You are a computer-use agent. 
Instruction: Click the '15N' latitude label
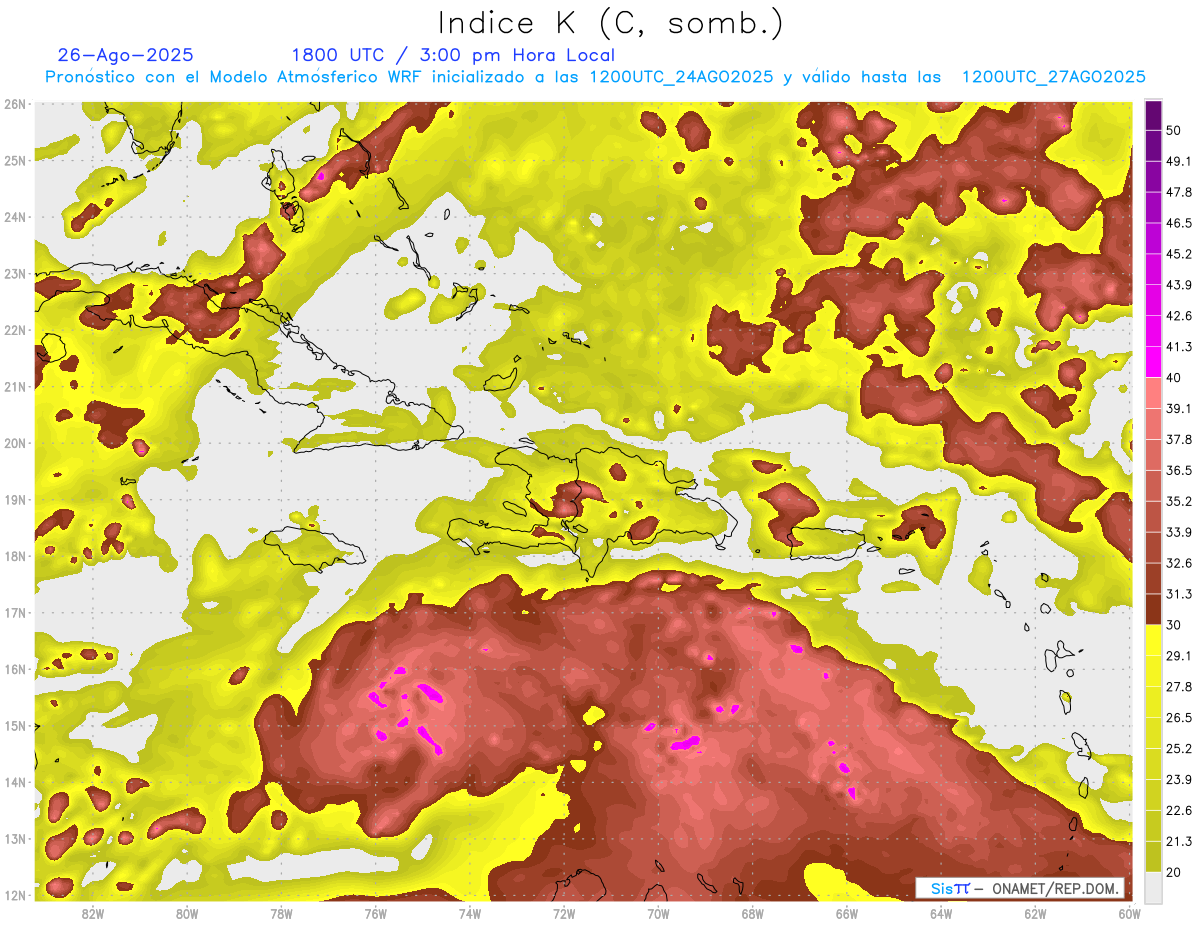pyautogui.click(x=14, y=725)
